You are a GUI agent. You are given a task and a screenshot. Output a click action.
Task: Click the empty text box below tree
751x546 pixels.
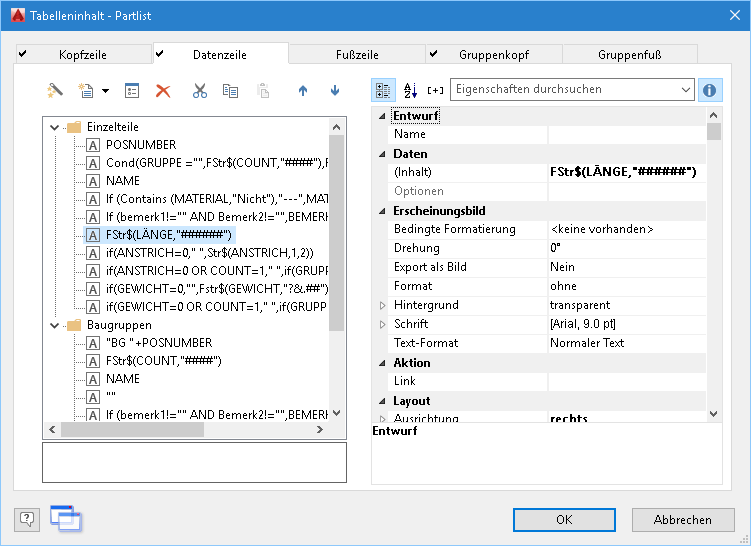(194, 462)
